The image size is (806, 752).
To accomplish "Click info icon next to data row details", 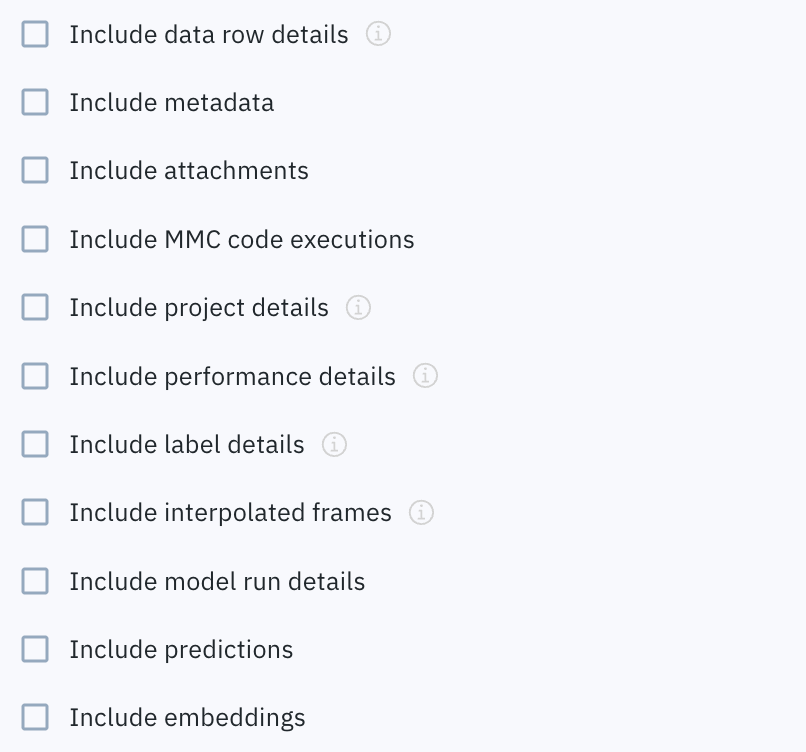I will click(378, 34).
